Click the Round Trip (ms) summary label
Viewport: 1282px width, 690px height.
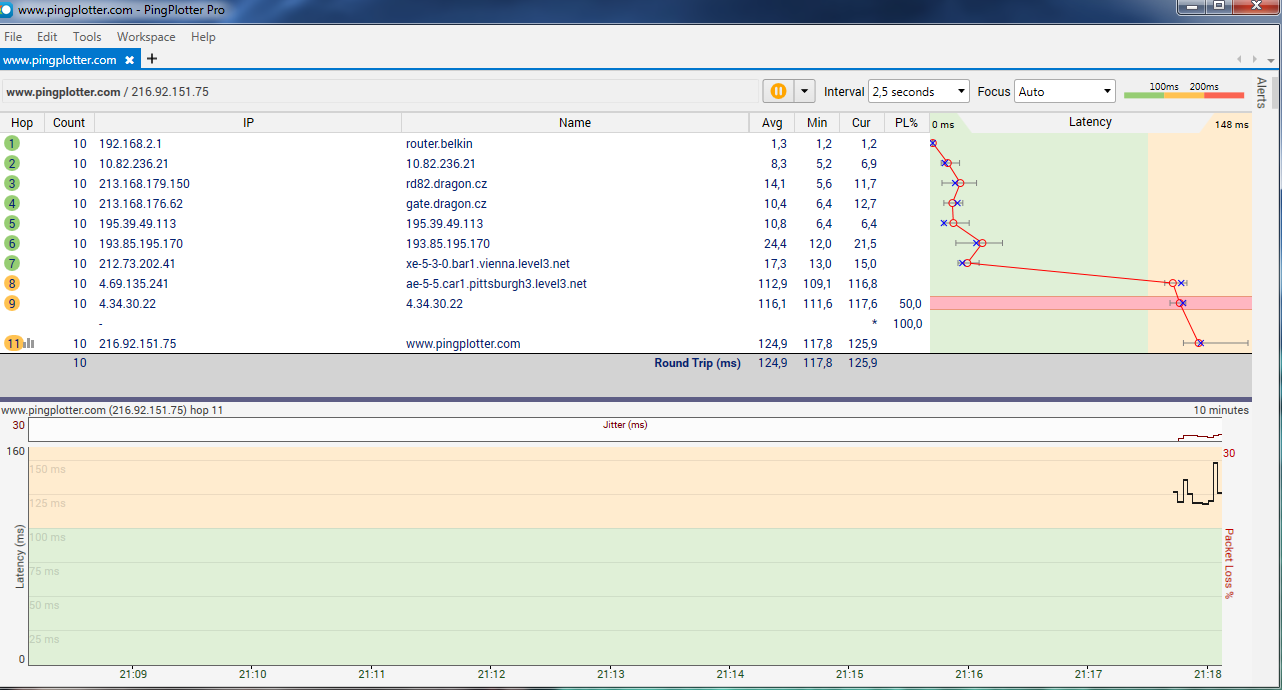point(697,363)
